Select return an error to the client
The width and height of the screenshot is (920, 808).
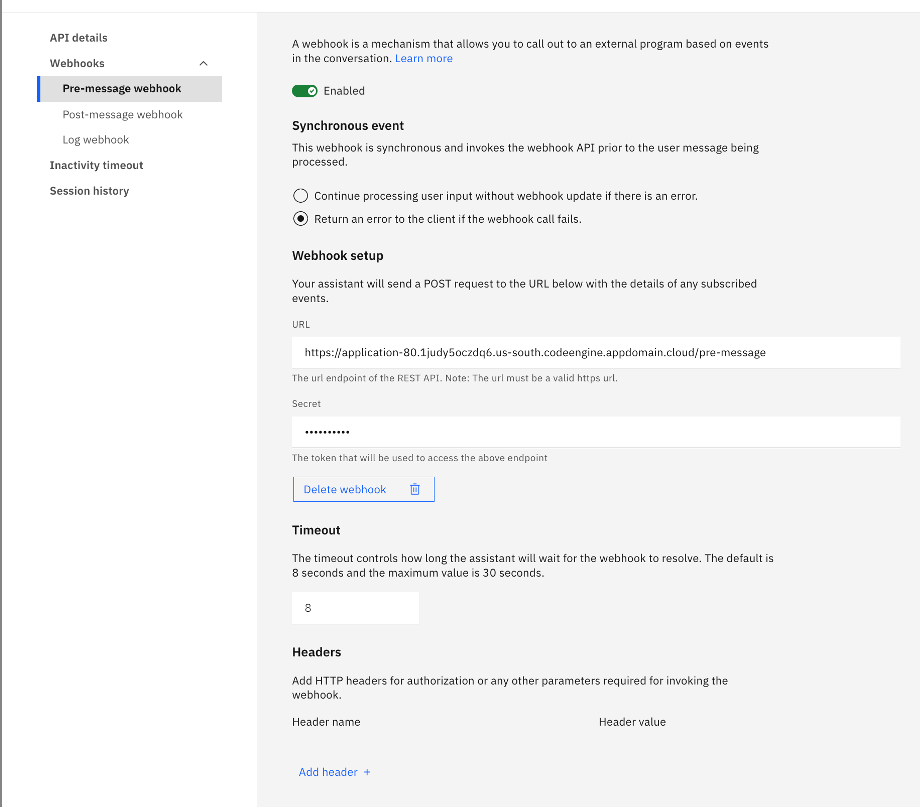300,218
